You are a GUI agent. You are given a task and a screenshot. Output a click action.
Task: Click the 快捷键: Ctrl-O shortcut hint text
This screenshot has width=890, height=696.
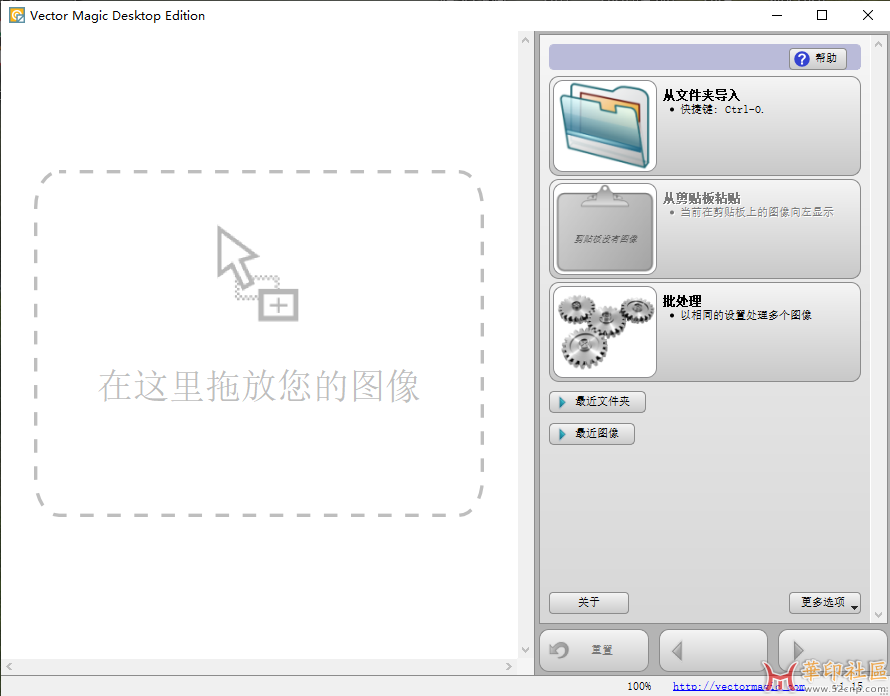click(722, 110)
